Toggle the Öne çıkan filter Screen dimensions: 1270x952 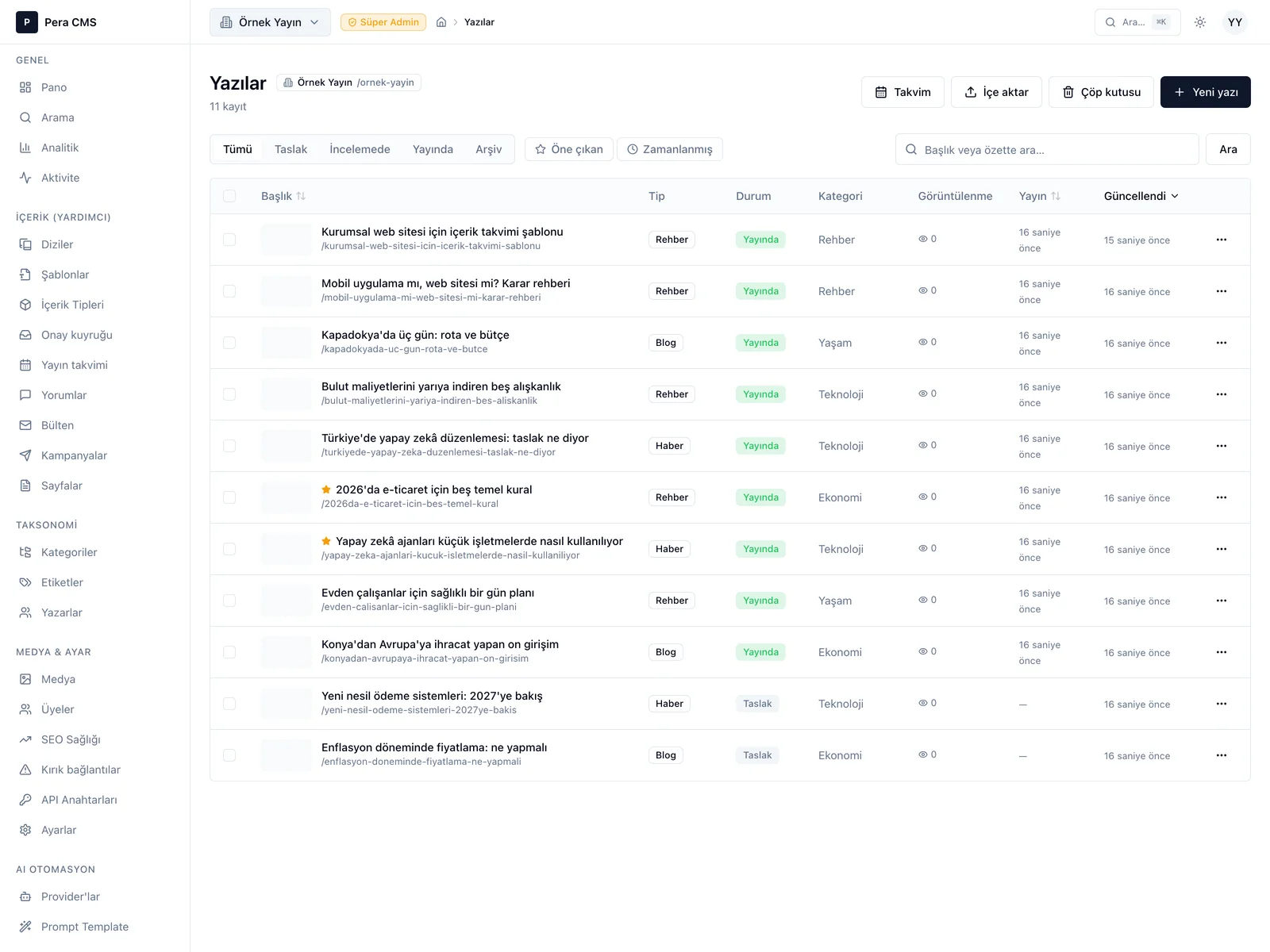[x=569, y=149]
